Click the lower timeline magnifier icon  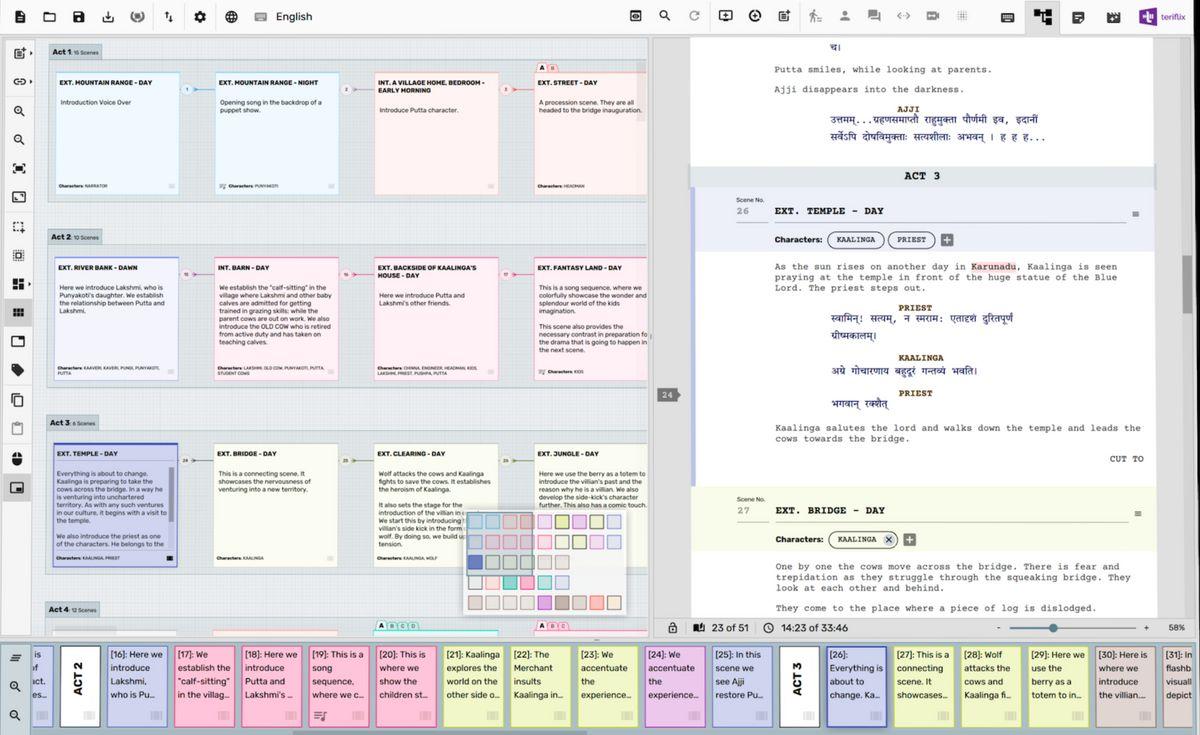[16, 715]
